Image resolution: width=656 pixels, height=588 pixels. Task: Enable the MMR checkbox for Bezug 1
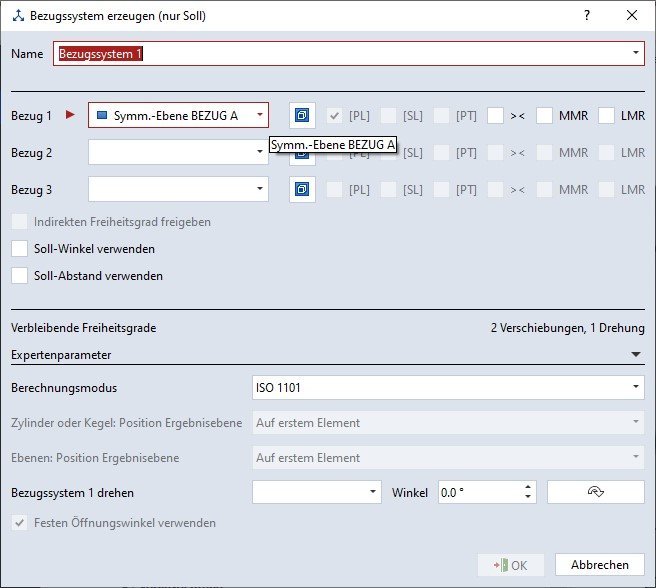[545, 115]
